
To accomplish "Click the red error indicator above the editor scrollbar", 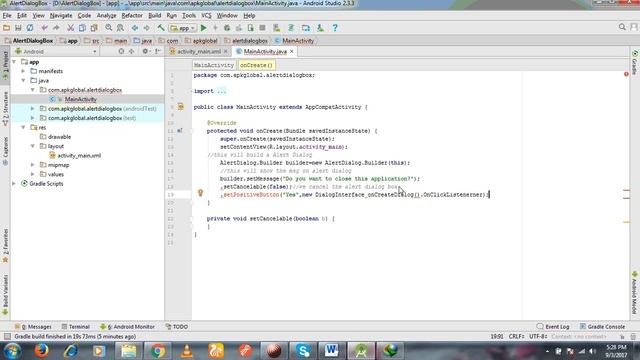I will (x=626, y=74).
